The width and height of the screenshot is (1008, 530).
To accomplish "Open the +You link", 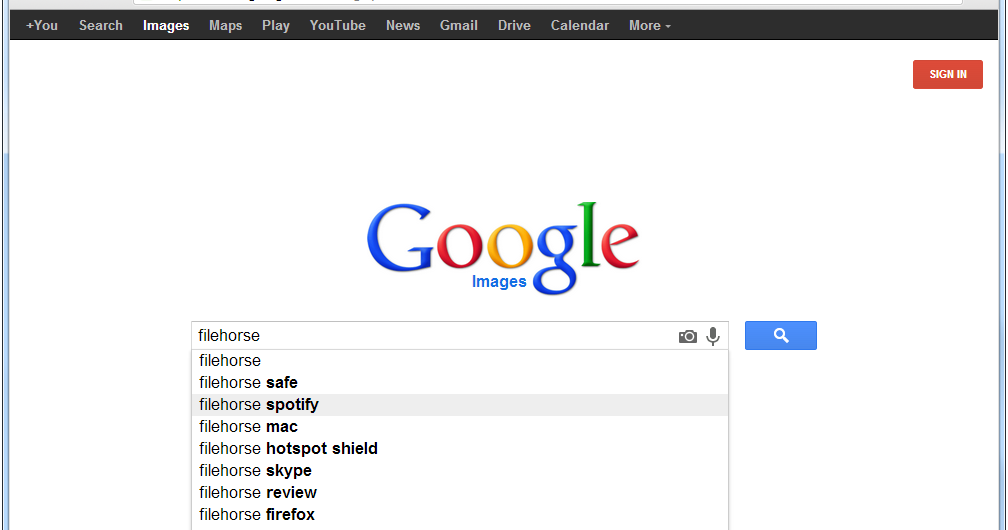I will pos(42,26).
